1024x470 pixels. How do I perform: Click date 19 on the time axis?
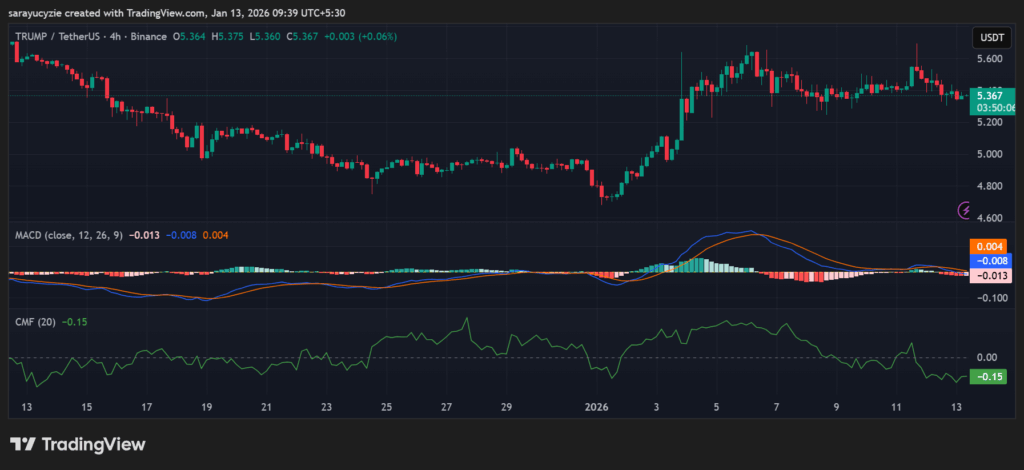click(206, 408)
